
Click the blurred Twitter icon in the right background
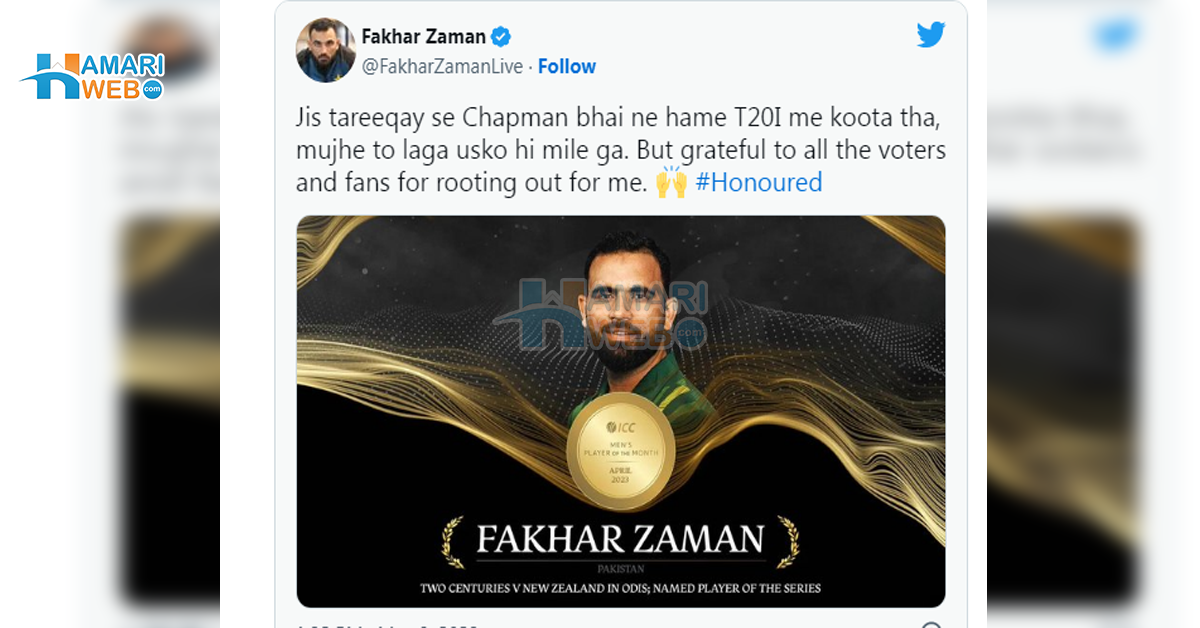1117,35
